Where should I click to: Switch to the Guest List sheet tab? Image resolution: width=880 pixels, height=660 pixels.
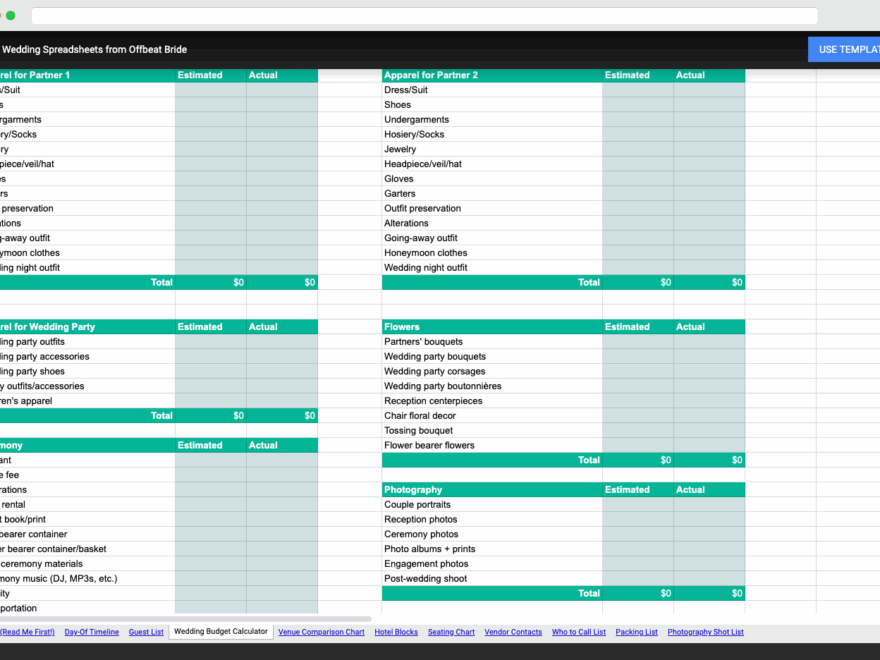click(146, 631)
